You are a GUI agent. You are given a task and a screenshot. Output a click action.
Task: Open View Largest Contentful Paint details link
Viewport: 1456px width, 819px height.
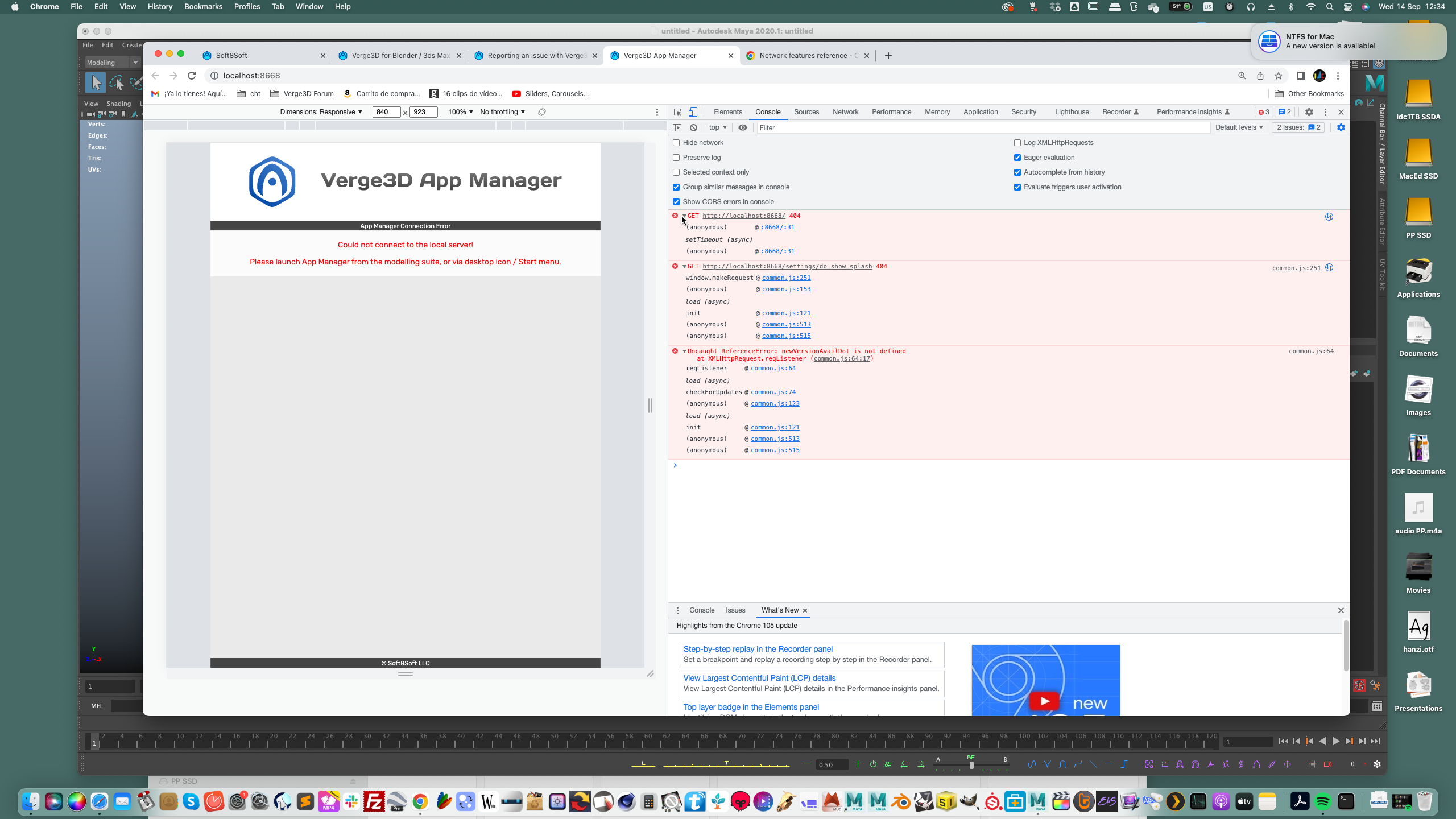[759, 678]
